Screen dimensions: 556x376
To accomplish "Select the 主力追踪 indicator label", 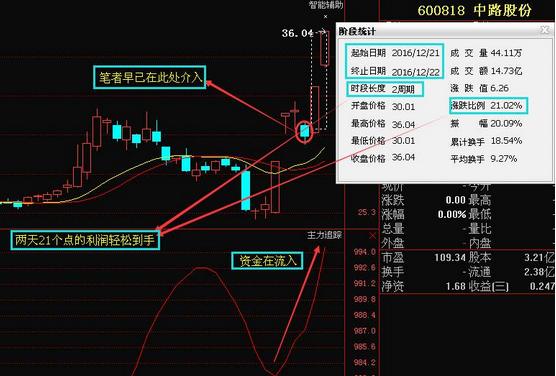I will pos(324,235).
